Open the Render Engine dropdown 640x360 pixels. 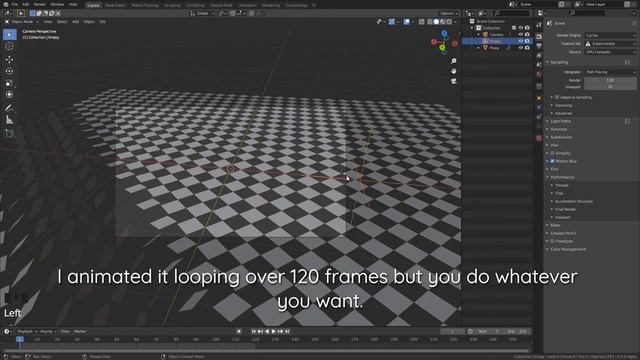point(610,36)
